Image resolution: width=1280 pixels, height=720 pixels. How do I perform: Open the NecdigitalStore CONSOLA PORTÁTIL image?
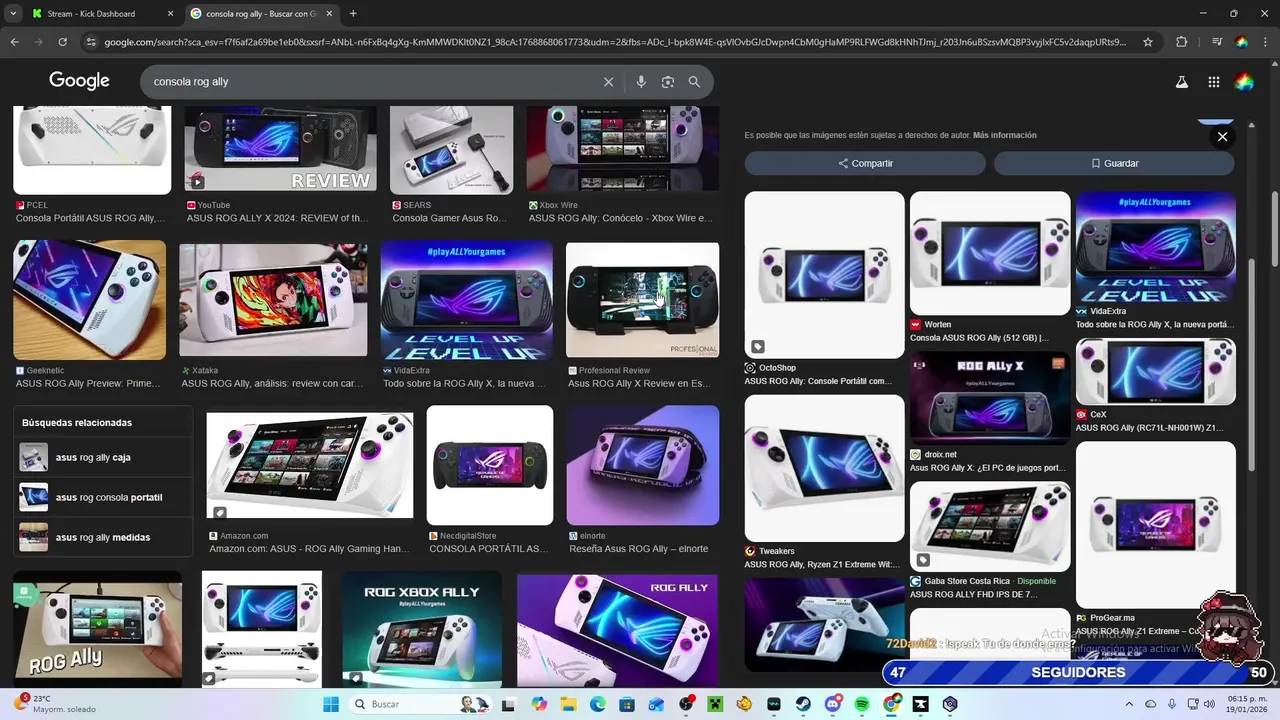pyautogui.click(x=489, y=465)
